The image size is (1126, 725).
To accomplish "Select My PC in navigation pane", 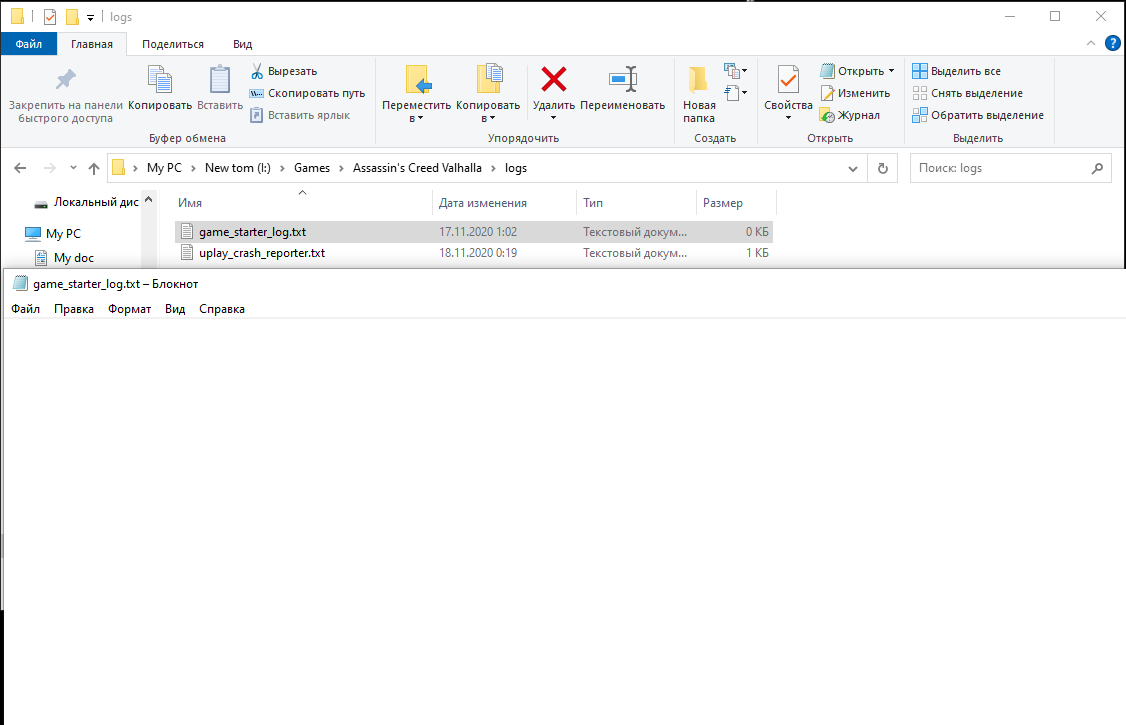I will pyautogui.click(x=54, y=233).
